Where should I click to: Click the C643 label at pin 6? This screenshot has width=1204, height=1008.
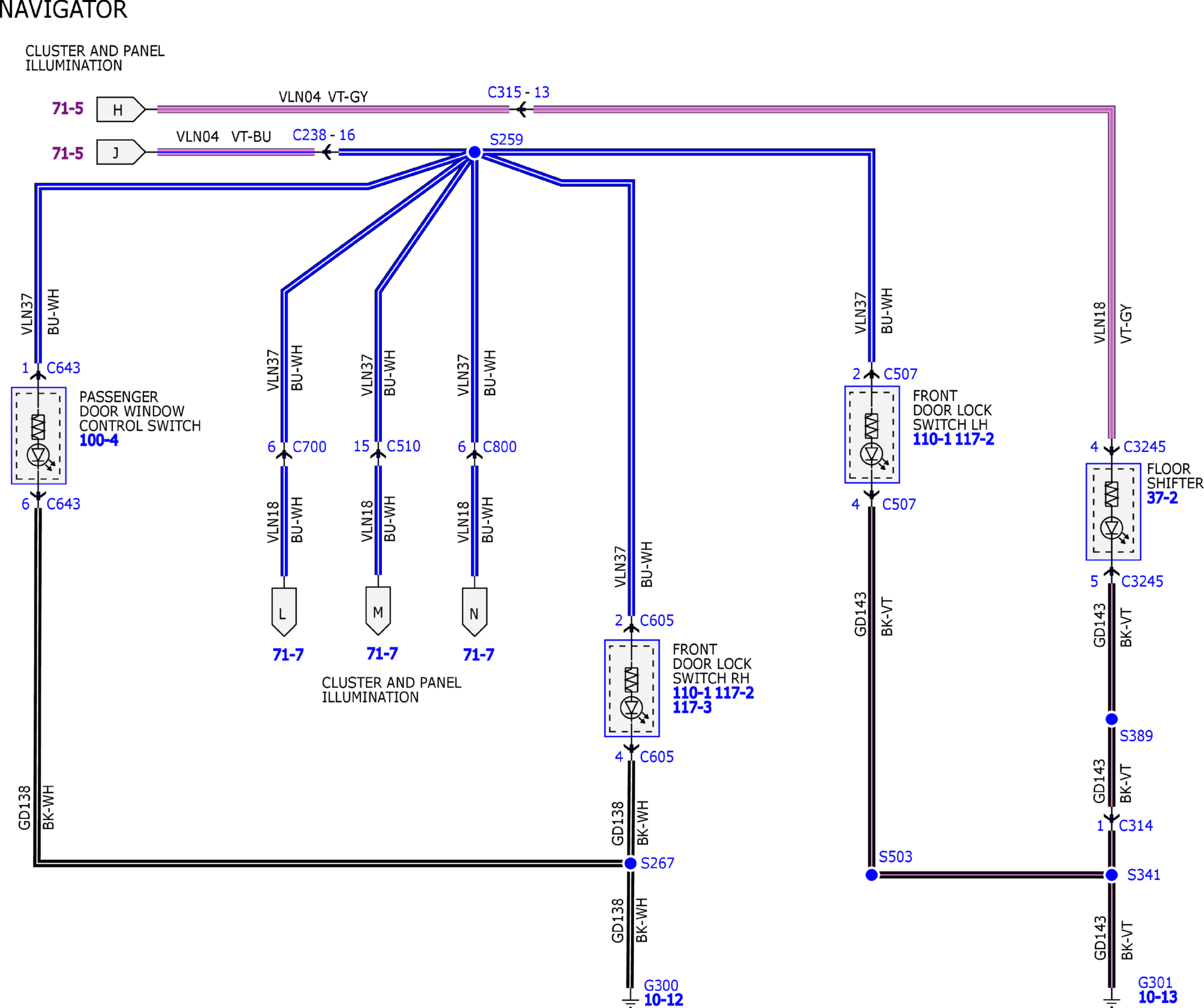click(x=63, y=505)
